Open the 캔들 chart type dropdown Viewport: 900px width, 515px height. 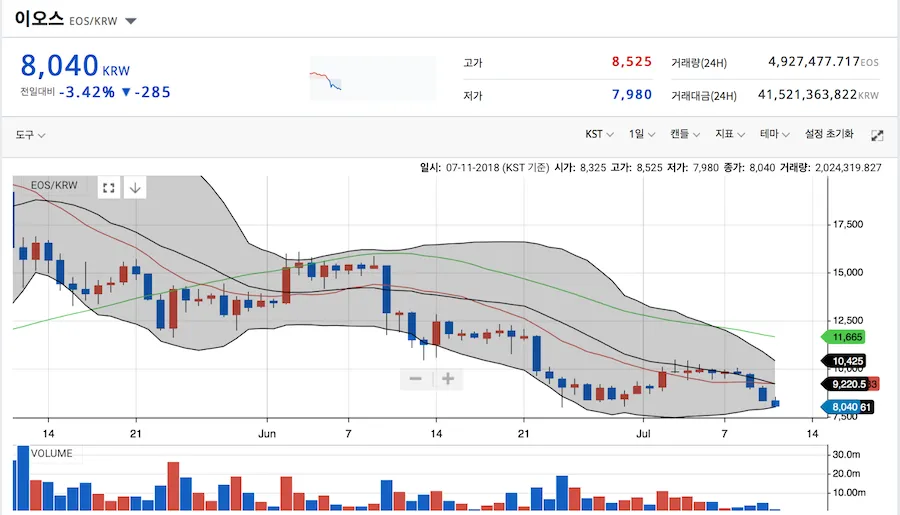click(x=685, y=134)
